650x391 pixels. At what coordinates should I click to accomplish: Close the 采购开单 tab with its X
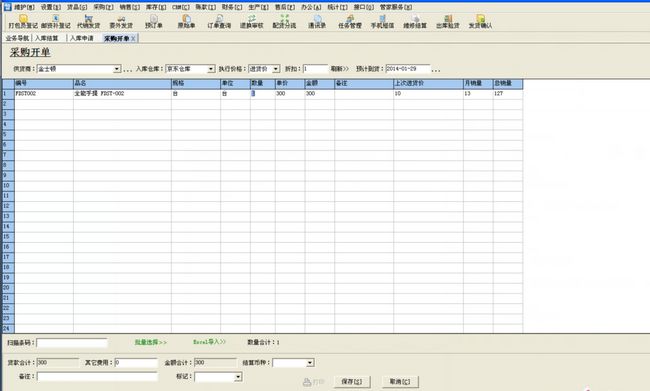133,39
